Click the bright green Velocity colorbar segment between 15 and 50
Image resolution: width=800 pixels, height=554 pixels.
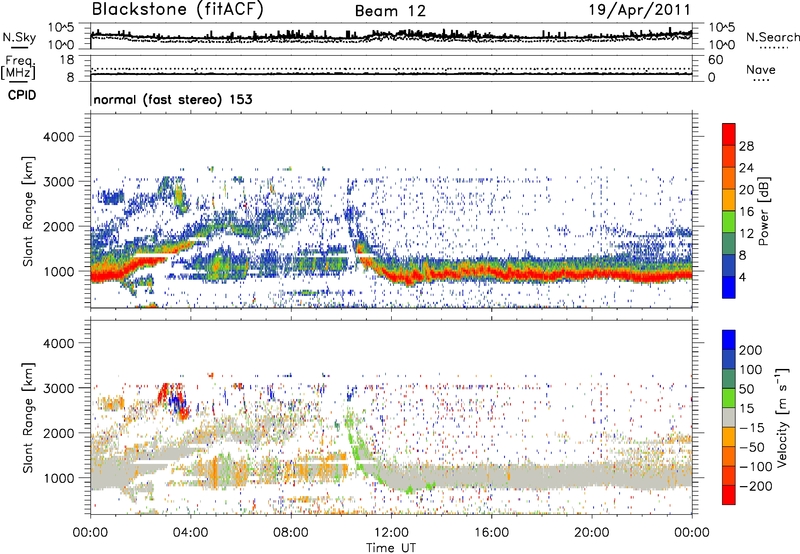click(729, 398)
